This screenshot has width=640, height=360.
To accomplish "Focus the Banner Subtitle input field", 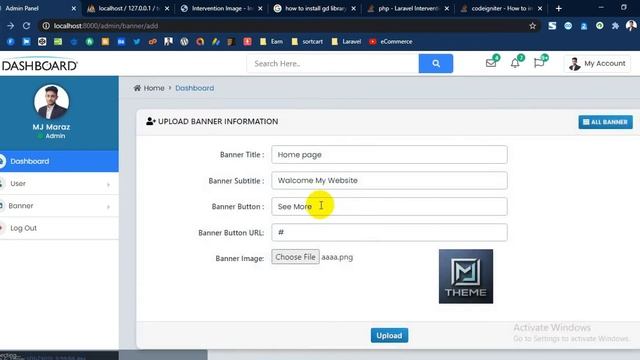I will (x=389, y=180).
